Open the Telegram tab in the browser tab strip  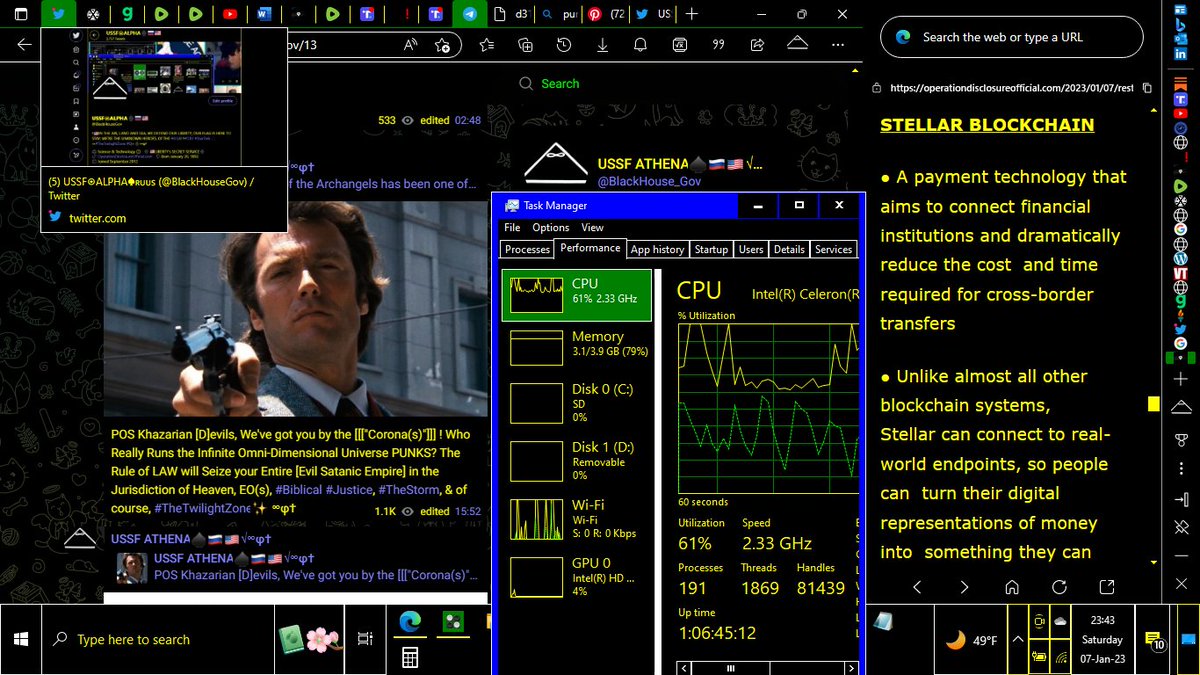point(470,14)
